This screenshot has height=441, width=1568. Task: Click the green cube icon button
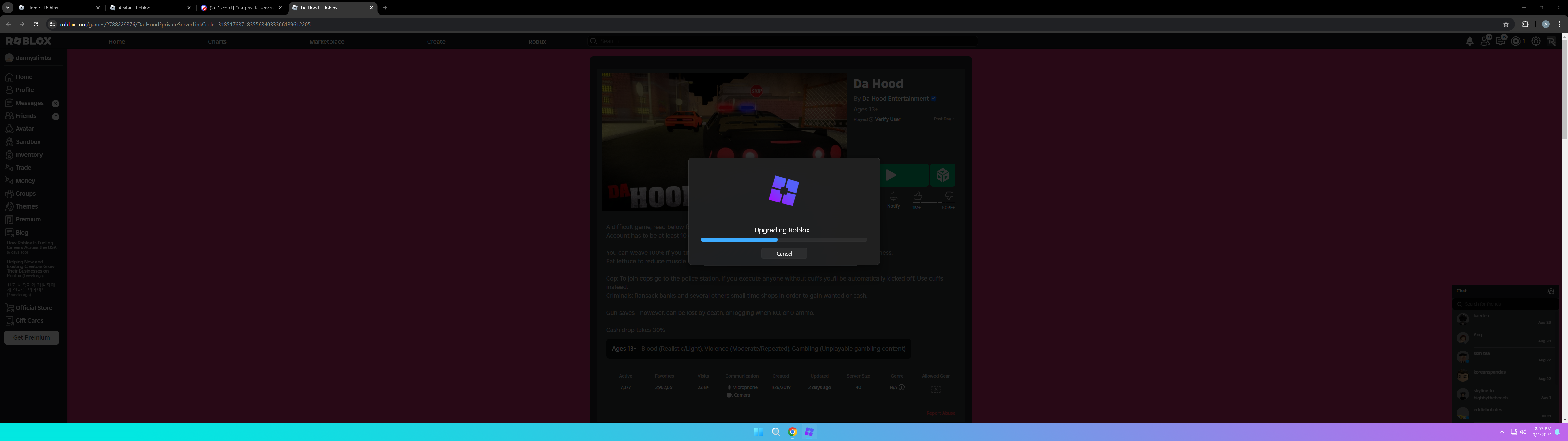coord(943,175)
